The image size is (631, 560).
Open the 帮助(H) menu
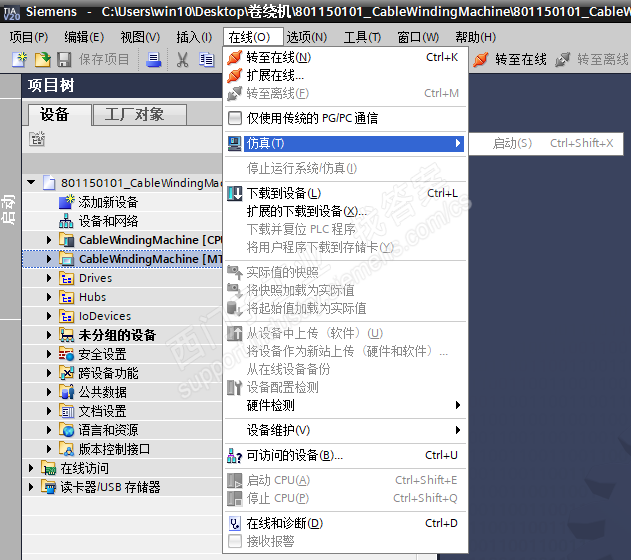point(475,37)
